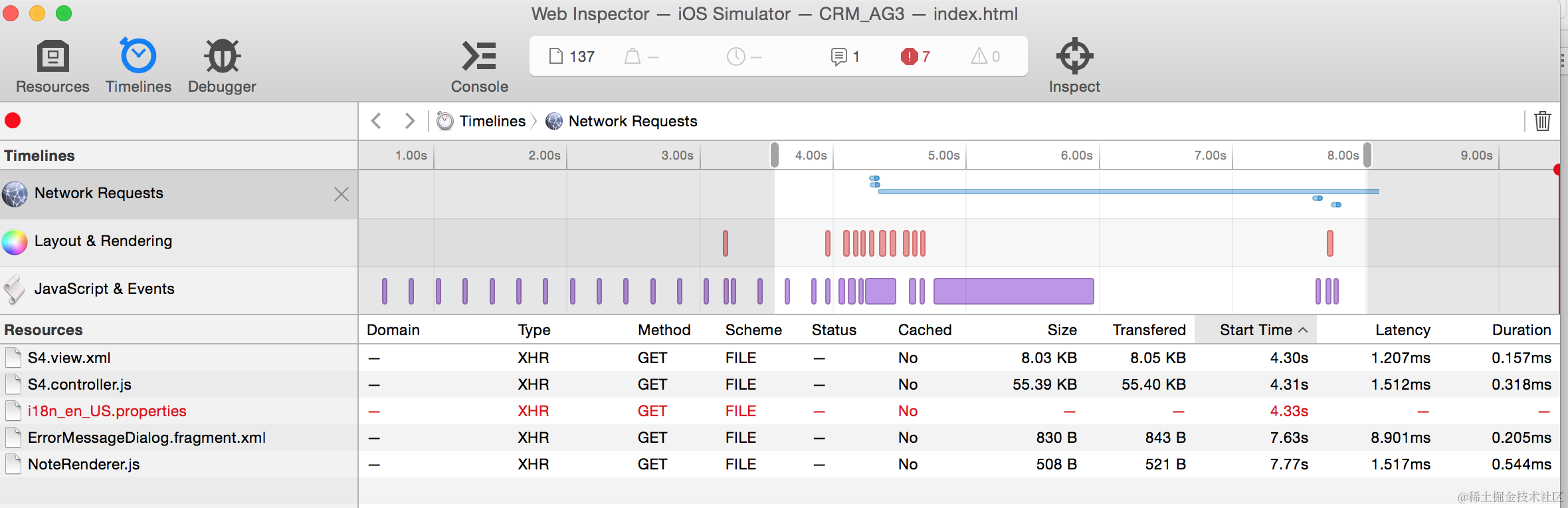Click the 4.00s ruler mark

coord(811,155)
